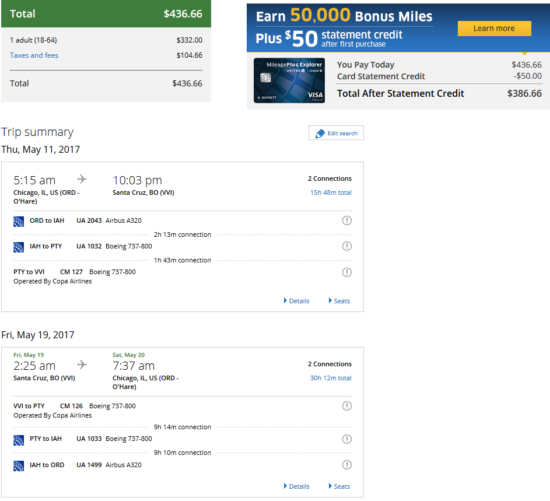Click the -$50.00 credit amount

528,76
